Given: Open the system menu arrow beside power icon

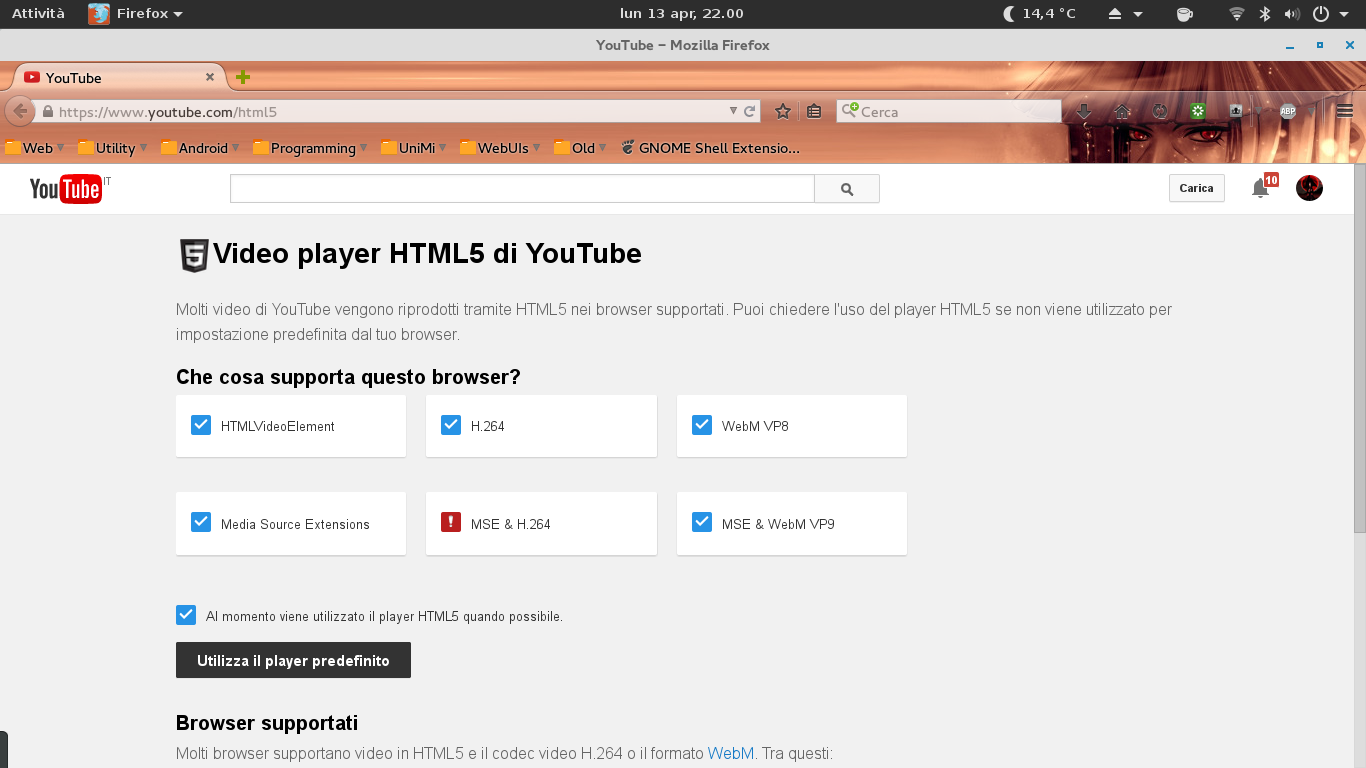Looking at the screenshot, I should click(1345, 15).
